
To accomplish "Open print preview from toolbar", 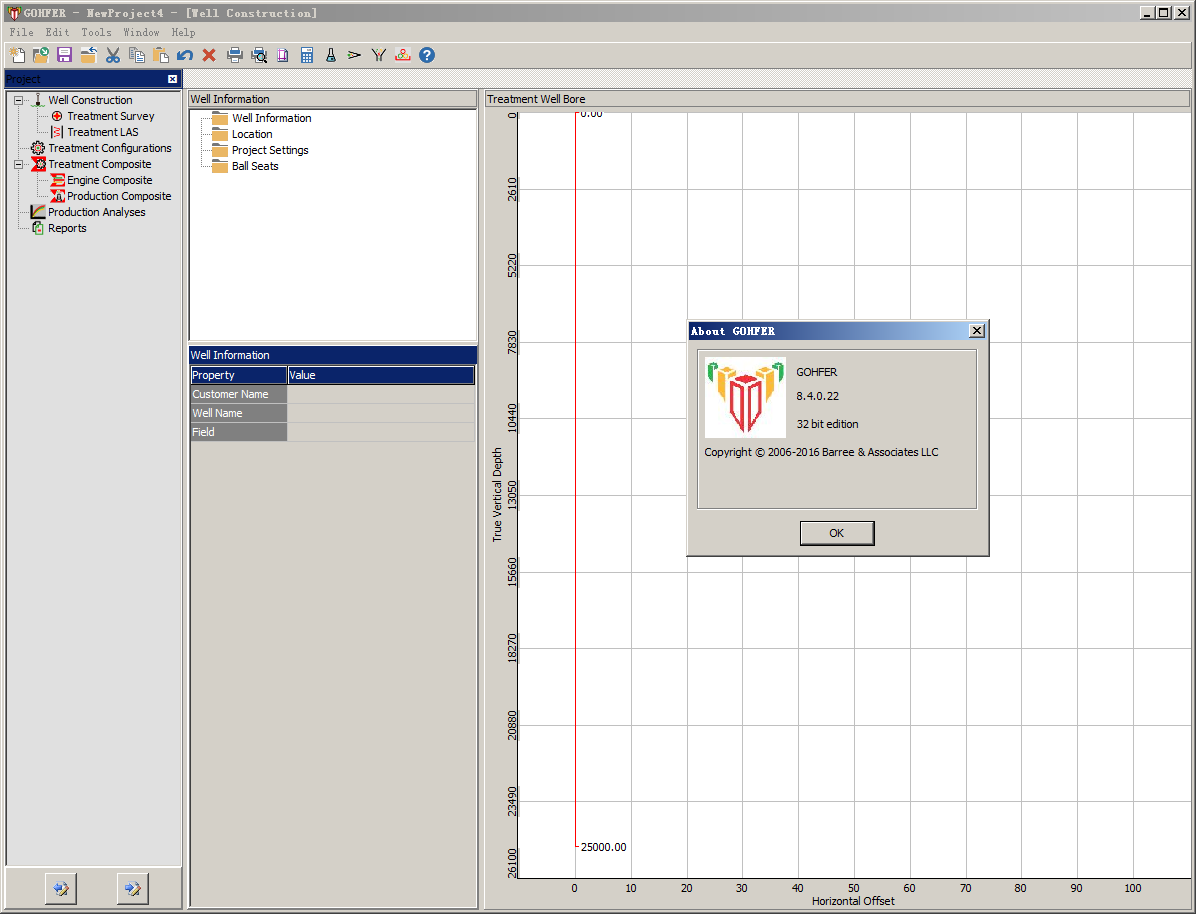I will [x=259, y=55].
